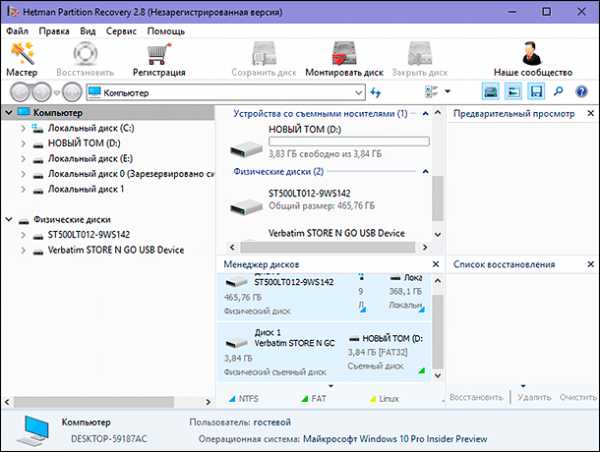Image resolution: width=600 pixels, height=452 pixels.
Task: Close Предварительный просмотр panel
Action: pyautogui.click(x=590, y=113)
